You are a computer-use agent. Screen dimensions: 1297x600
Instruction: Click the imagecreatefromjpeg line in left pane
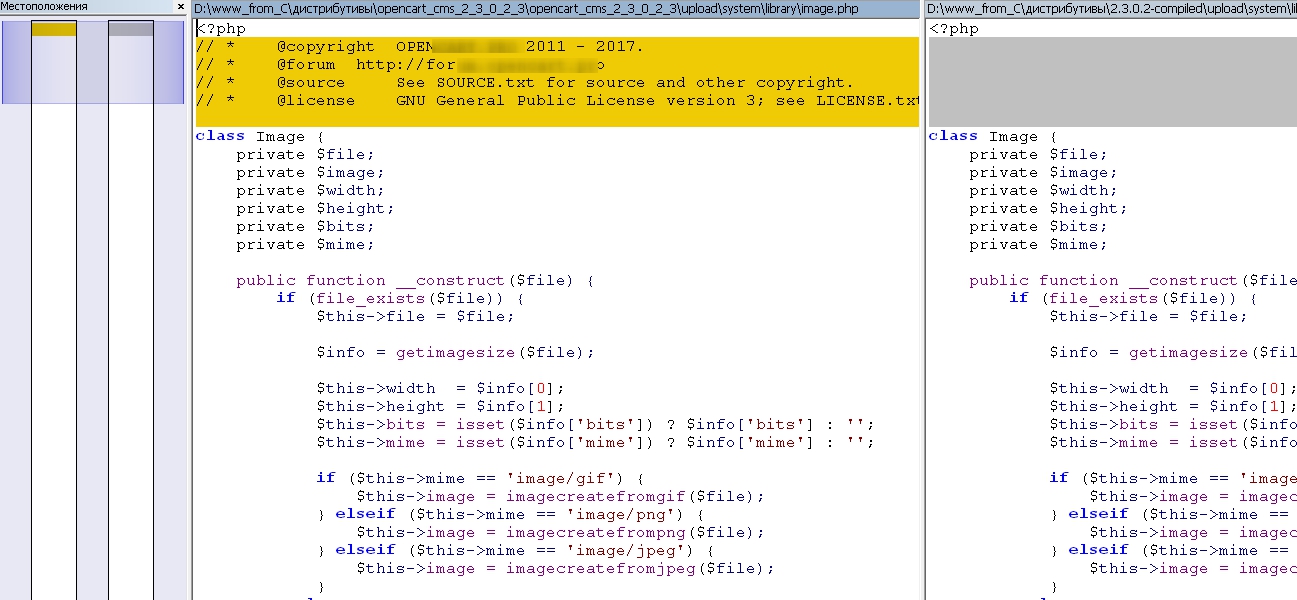tap(565, 569)
